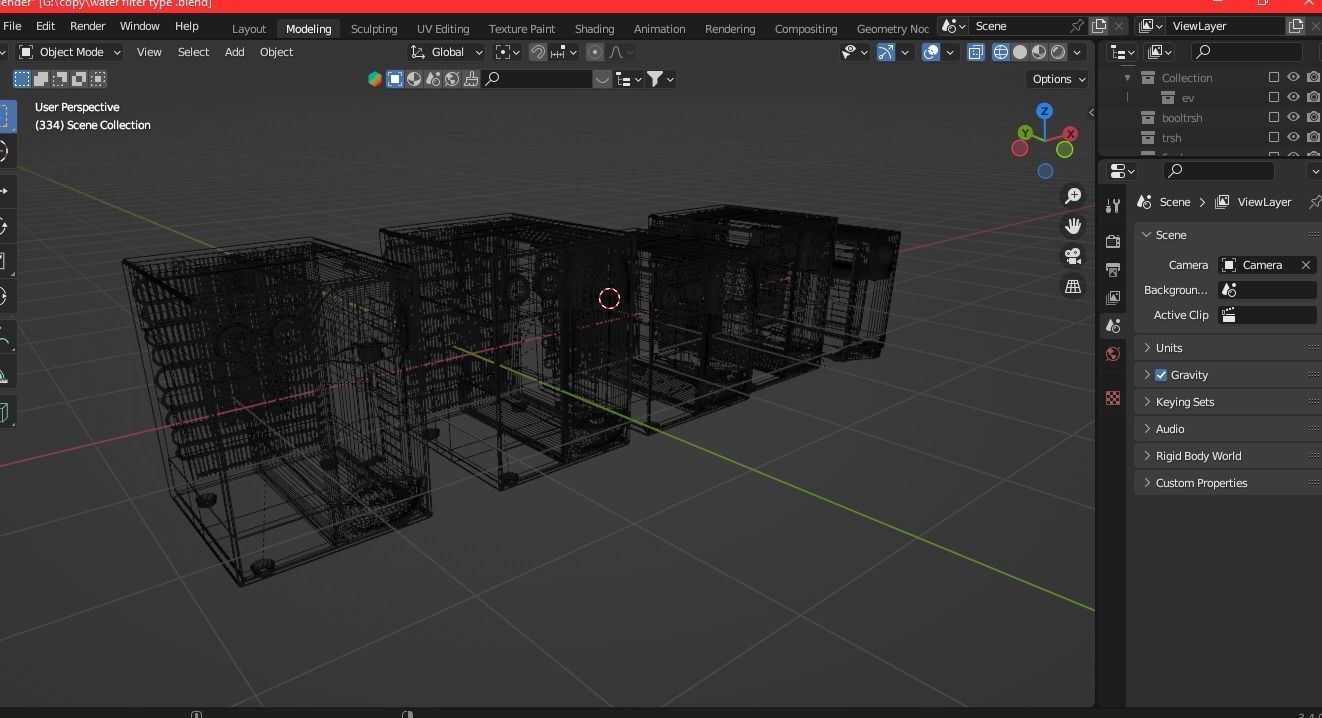Toggle the snapping magnet icon
The height and width of the screenshot is (718, 1322).
pyautogui.click(x=537, y=52)
